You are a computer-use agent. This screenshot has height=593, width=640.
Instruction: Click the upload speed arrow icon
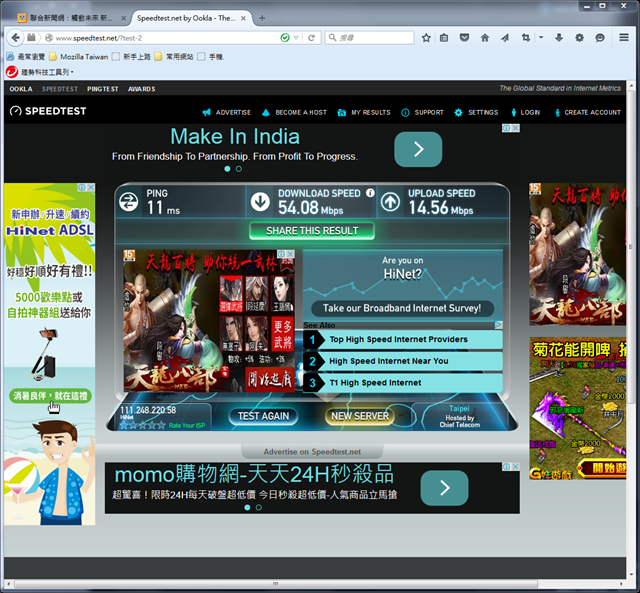pos(390,202)
